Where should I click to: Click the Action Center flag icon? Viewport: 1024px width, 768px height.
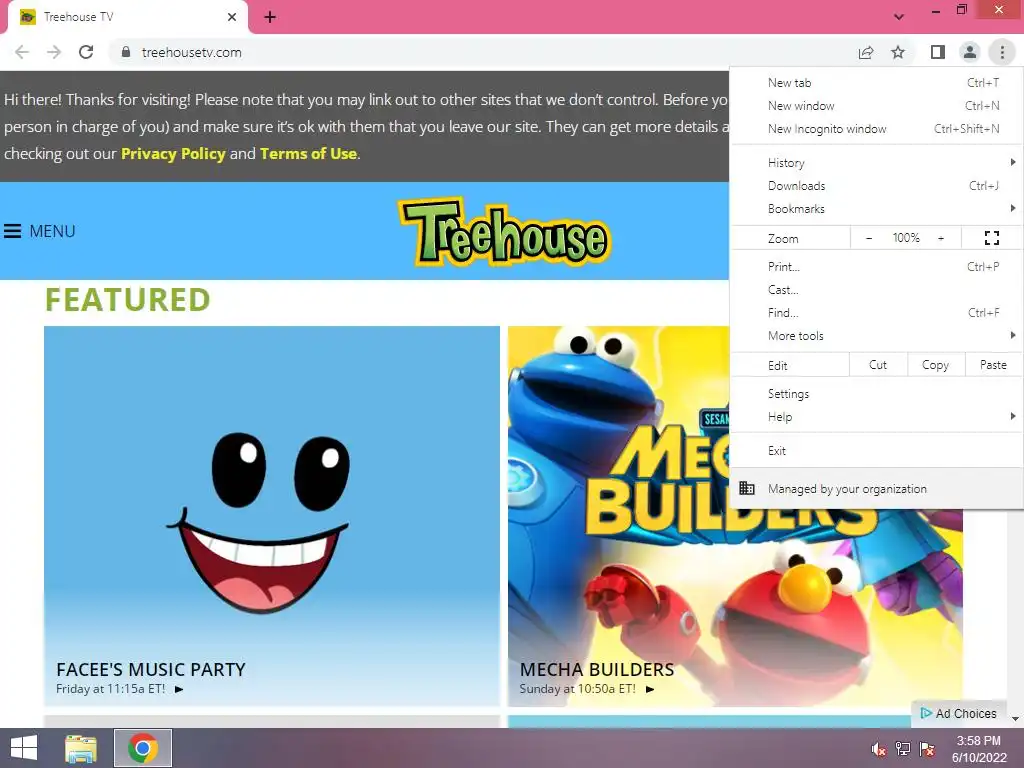(x=927, y=749)
